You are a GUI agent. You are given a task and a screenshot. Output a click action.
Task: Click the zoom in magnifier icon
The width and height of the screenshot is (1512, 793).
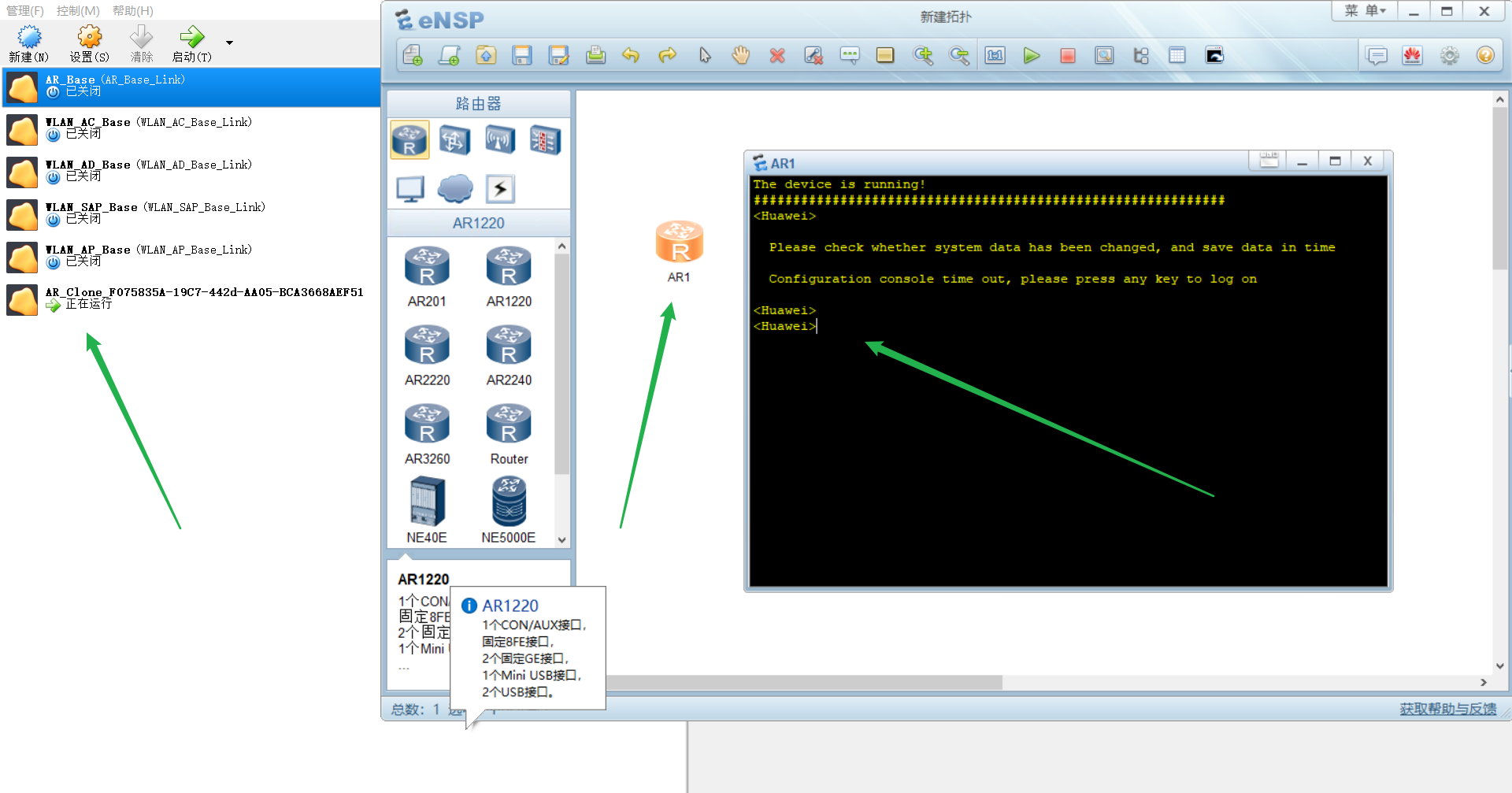coord(923,56)
